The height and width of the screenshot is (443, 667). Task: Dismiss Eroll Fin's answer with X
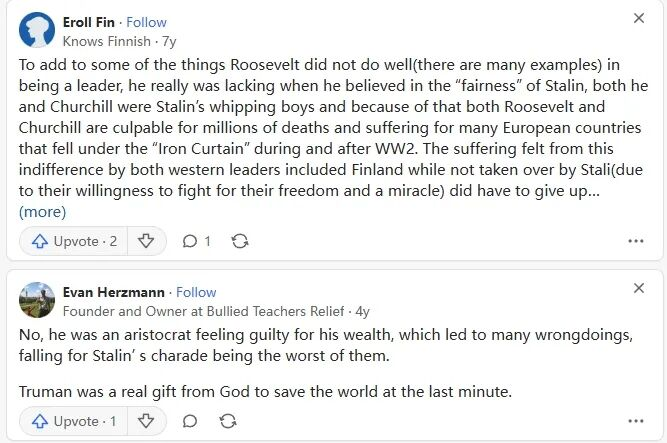tap(639, 18)
